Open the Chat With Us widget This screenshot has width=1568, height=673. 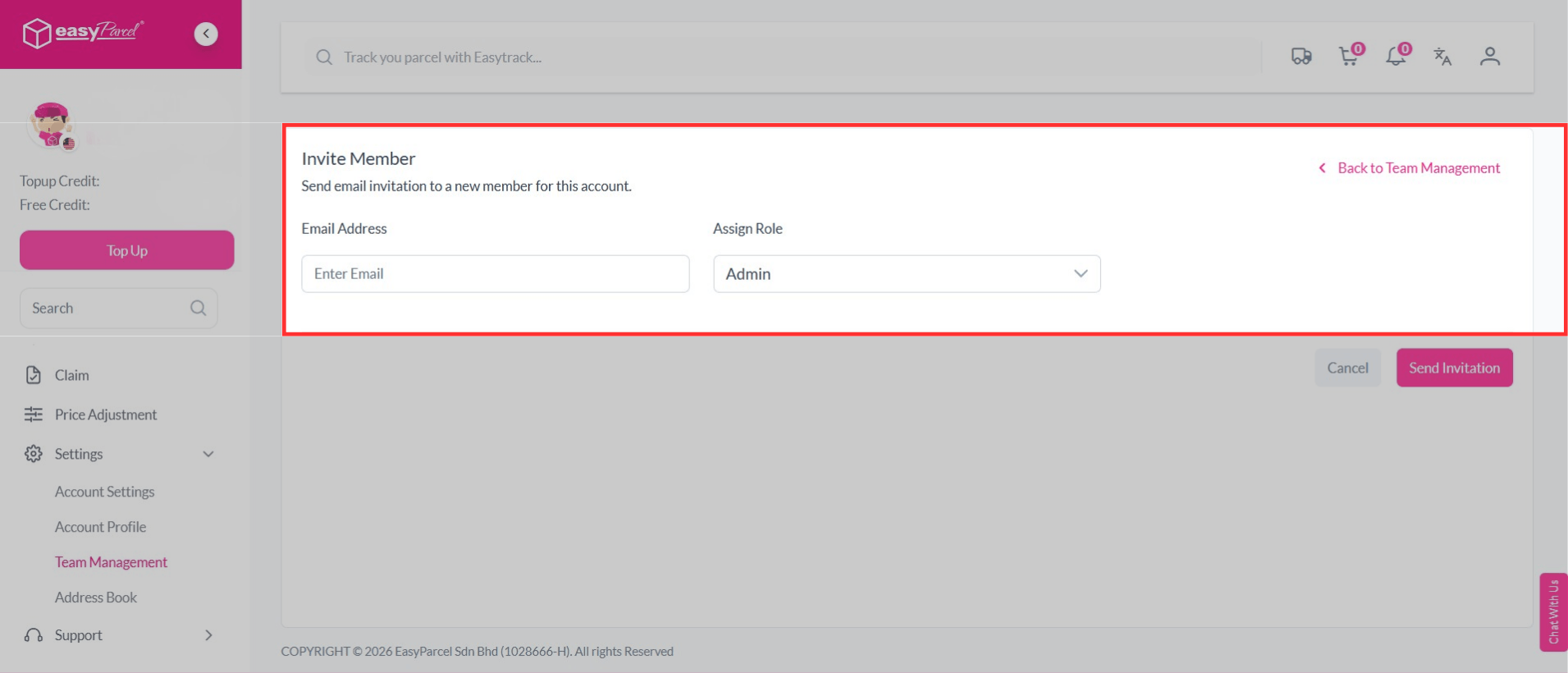point(1554,612)
